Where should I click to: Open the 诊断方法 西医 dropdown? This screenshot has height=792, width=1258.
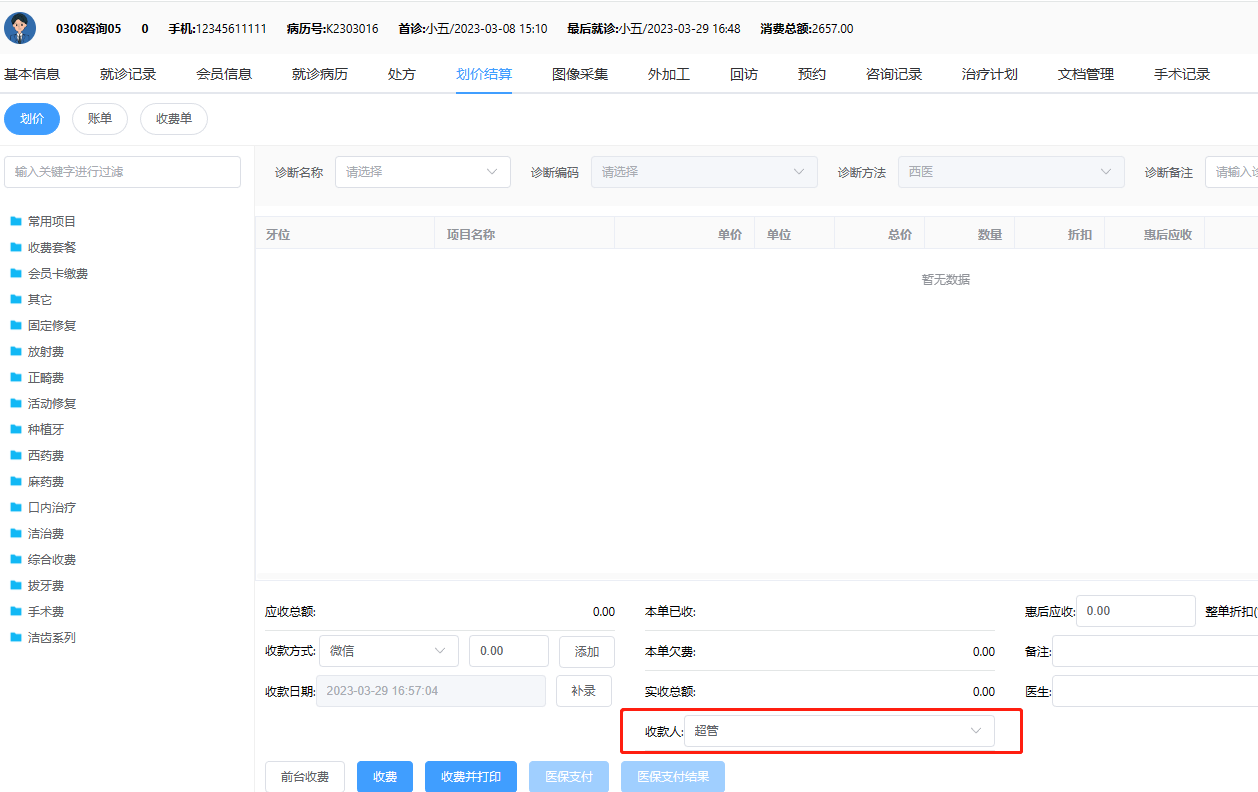1011,172
